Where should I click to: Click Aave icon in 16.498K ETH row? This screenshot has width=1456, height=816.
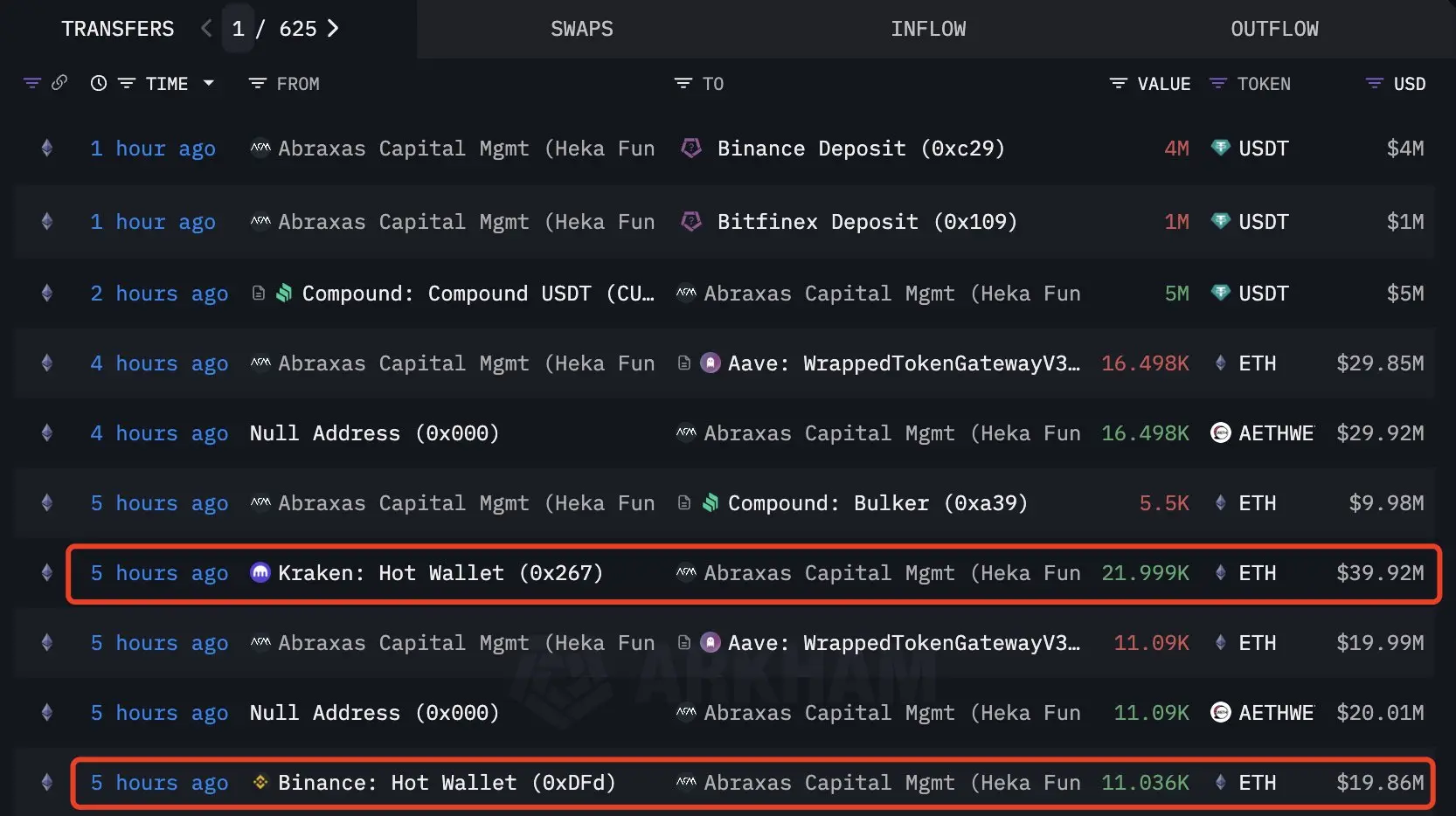point(711,363)
